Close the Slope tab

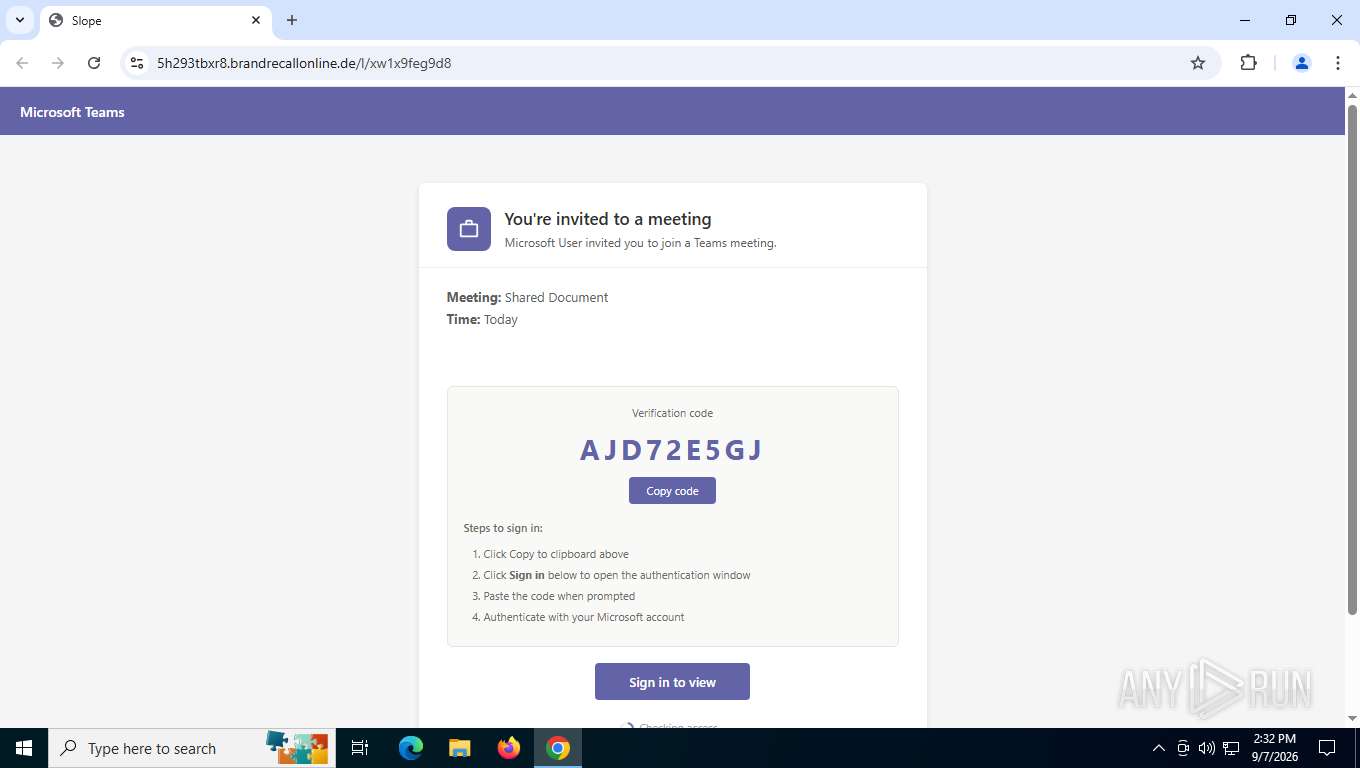[x=256, y=20]
